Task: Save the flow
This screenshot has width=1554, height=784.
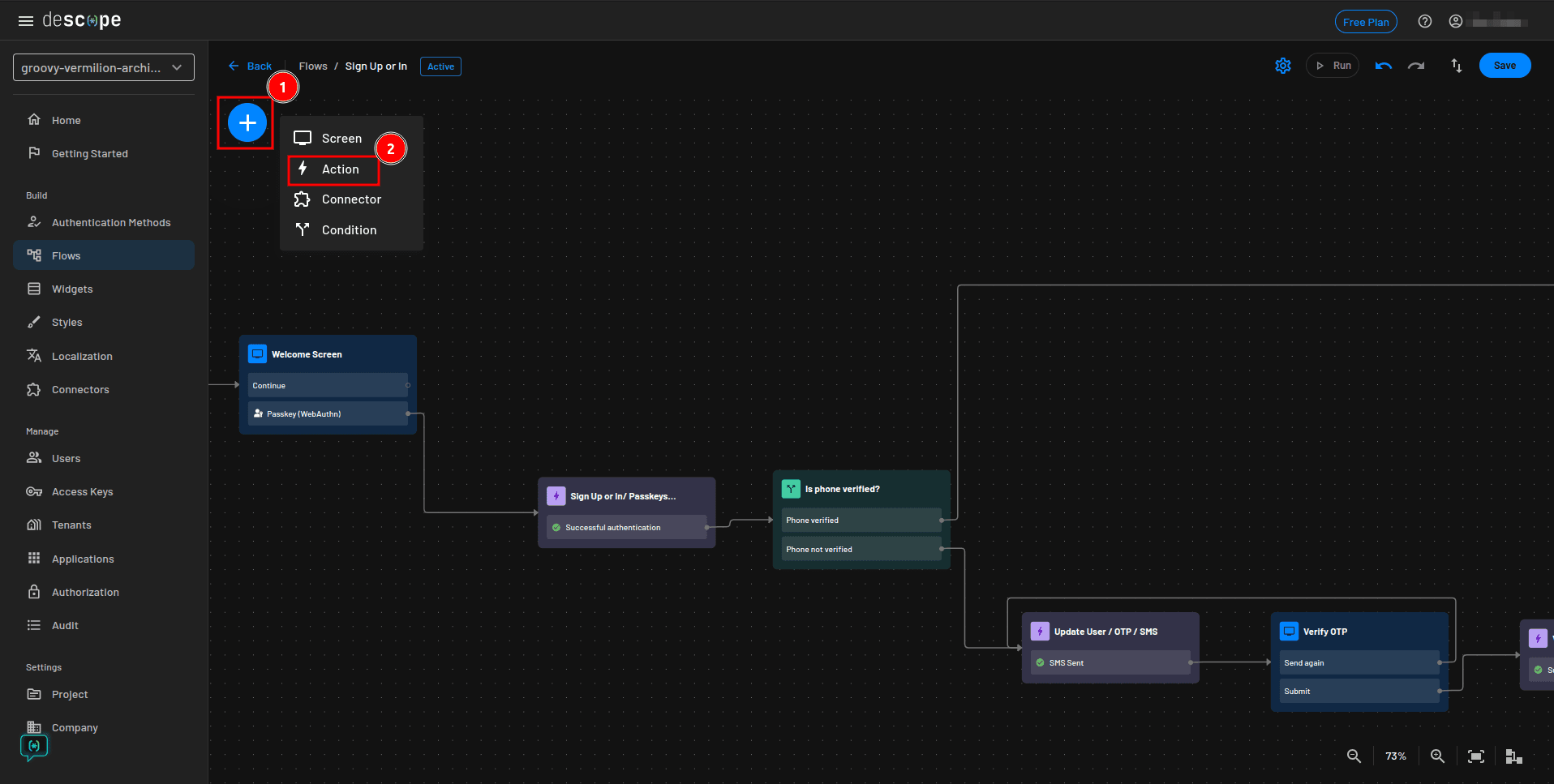Action: 1505,65
